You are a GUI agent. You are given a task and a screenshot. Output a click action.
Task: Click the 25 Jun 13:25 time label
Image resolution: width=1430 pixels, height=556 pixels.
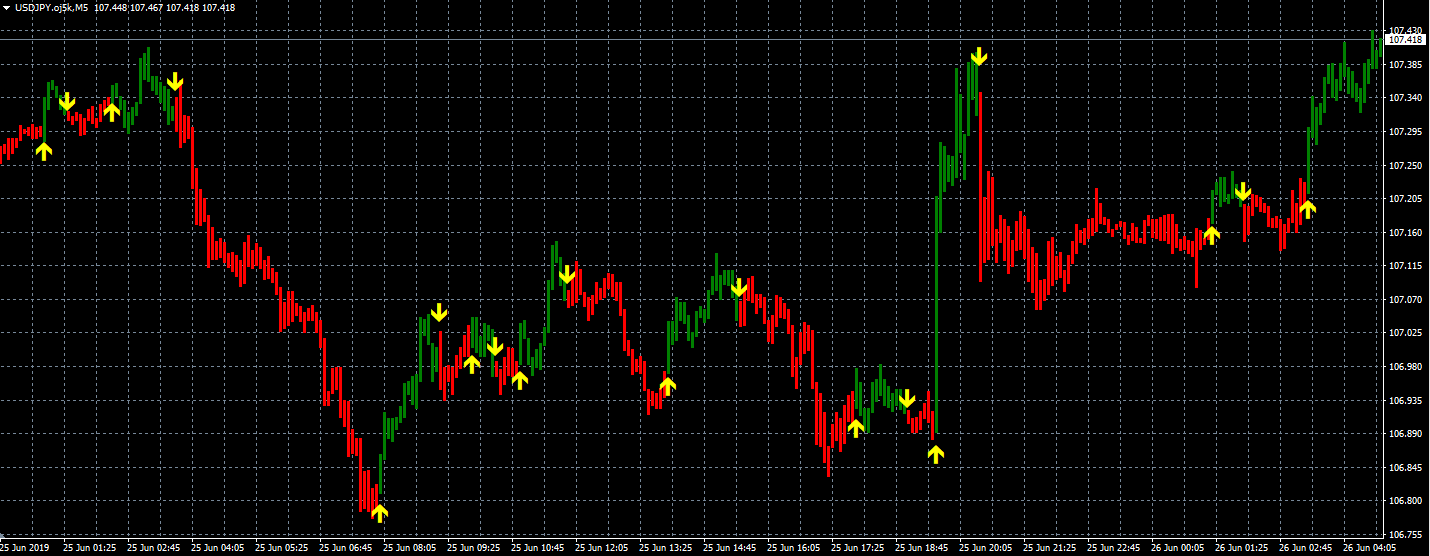[x=666, y=548]
